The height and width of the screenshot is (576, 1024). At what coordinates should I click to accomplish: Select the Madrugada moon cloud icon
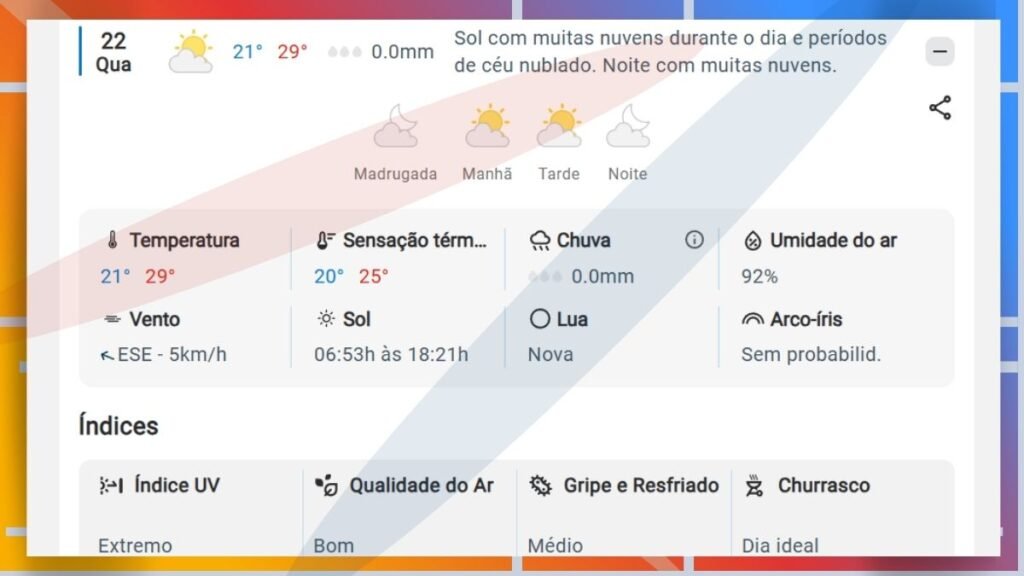click(x=395, y=128)
